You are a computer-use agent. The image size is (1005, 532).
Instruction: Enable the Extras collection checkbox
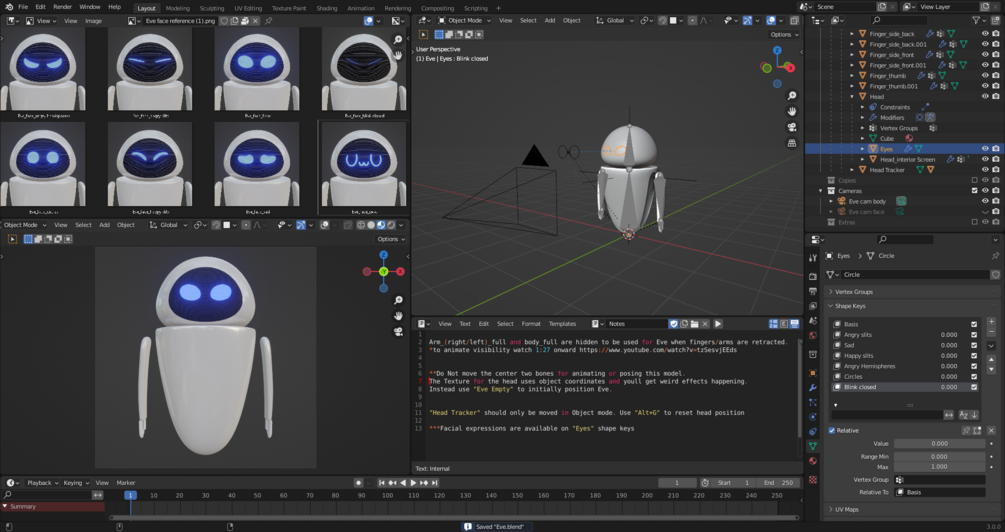975,222
